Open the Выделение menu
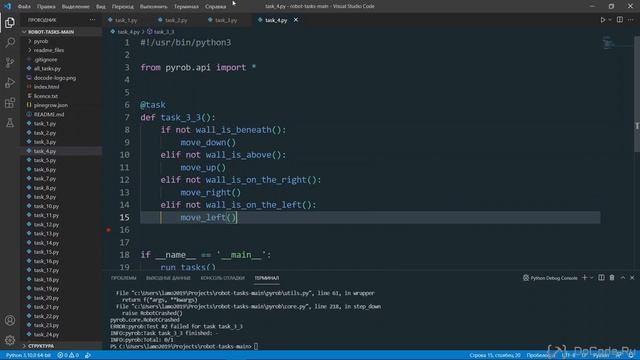The image size is (640, 360). click(x=76, y=7)
